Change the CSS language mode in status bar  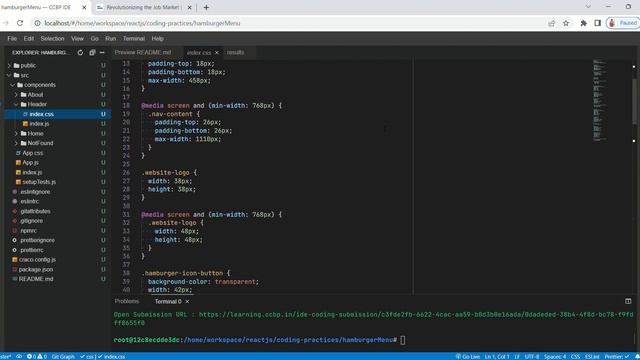[x=576, y=357]
